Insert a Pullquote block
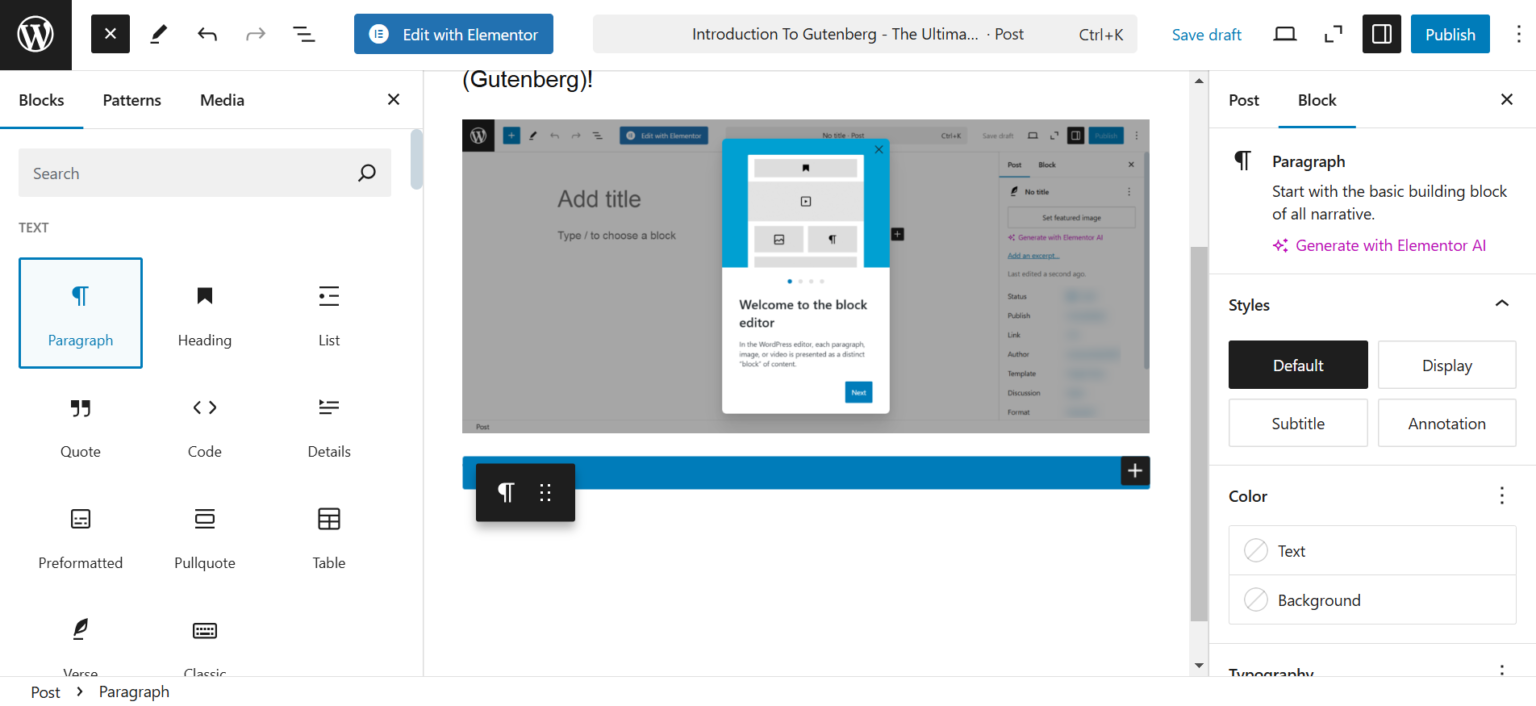 click(x=204, y=535)
